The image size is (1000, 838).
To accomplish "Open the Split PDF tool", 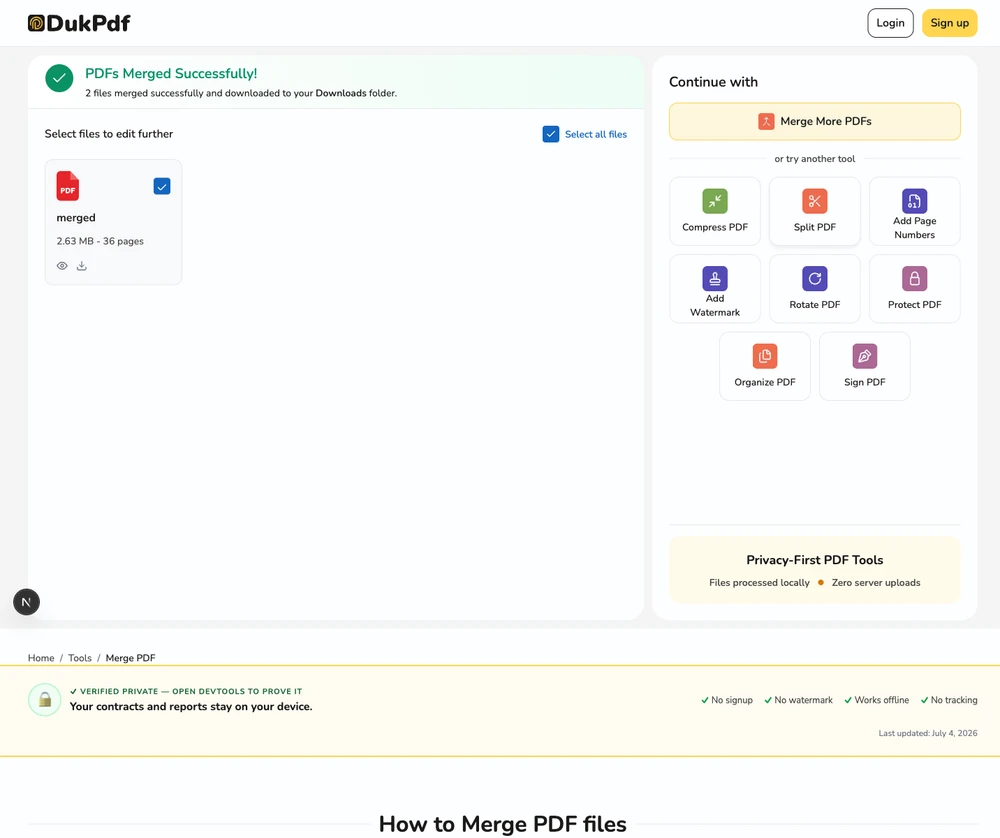I will coord(814,211).
